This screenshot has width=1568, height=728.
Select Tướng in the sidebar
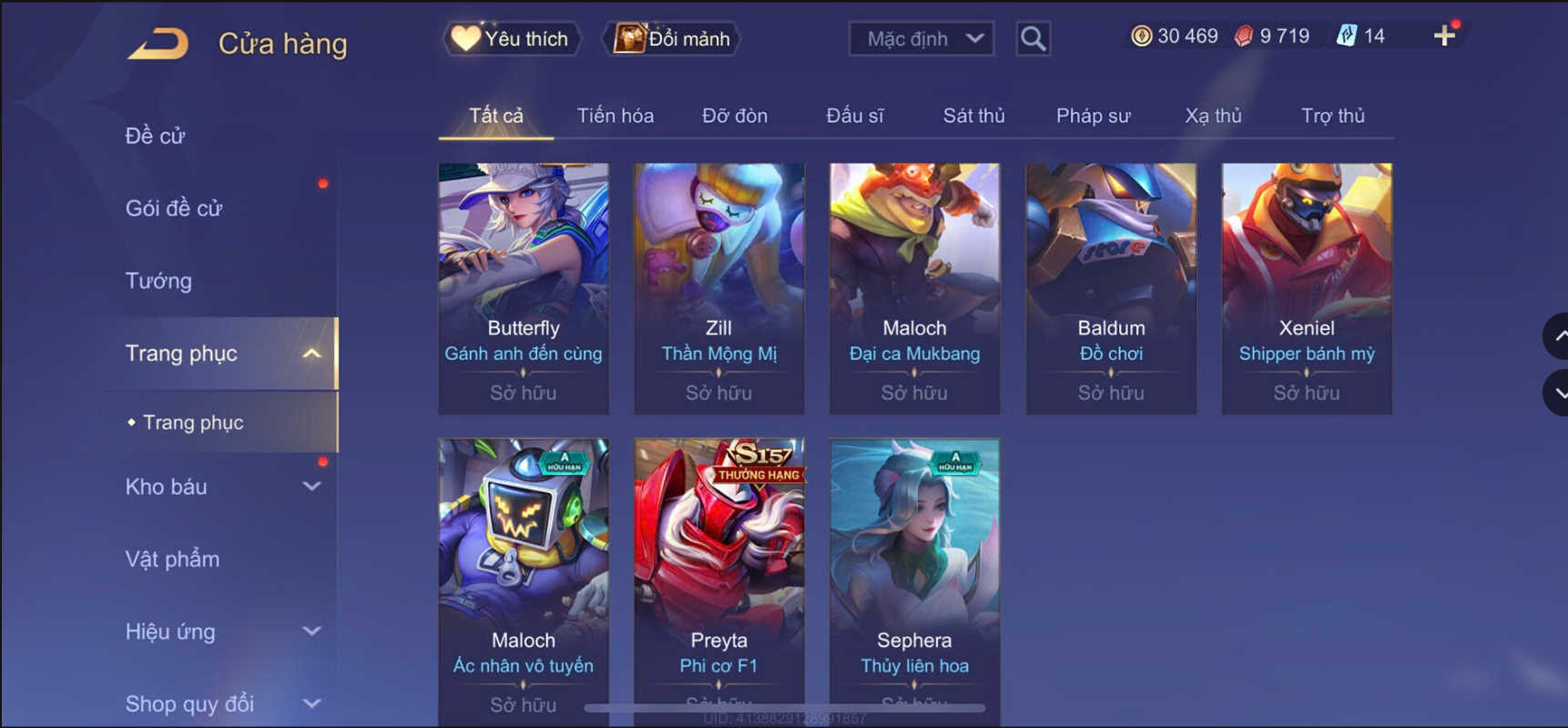pyautogui.click(x=158, y=281)
